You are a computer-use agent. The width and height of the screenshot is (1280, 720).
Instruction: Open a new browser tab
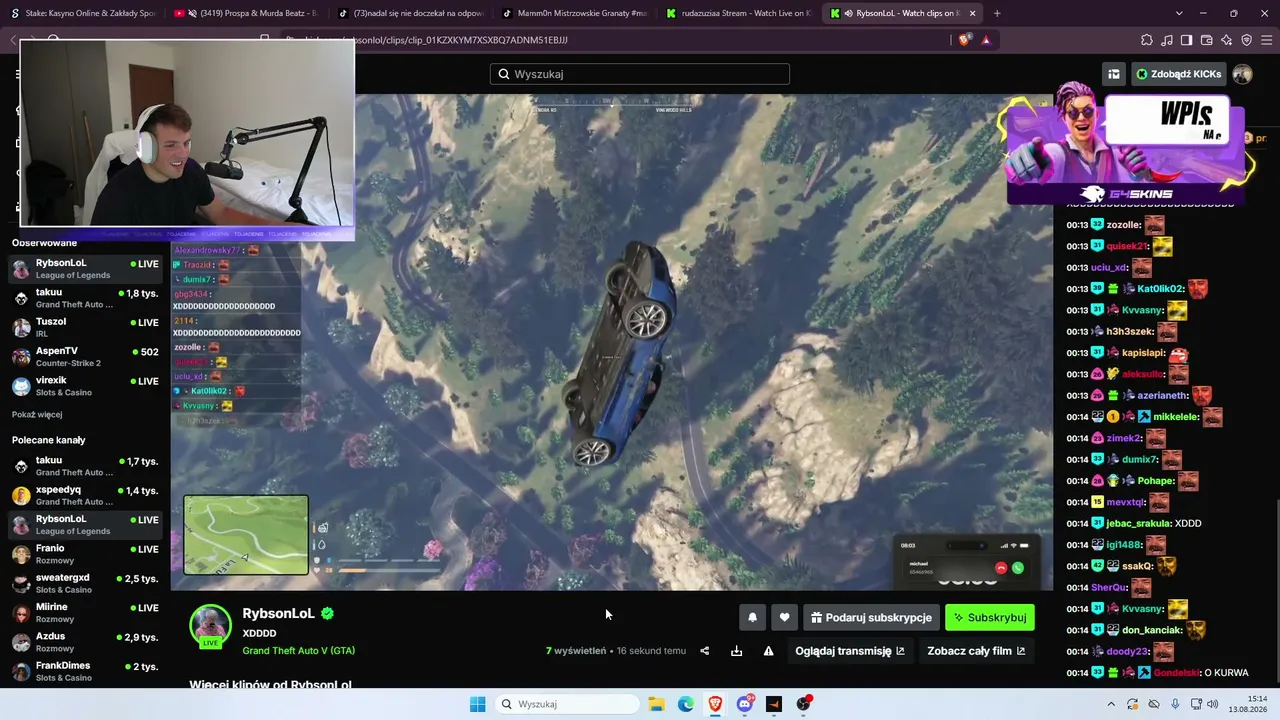pos(997,13)
